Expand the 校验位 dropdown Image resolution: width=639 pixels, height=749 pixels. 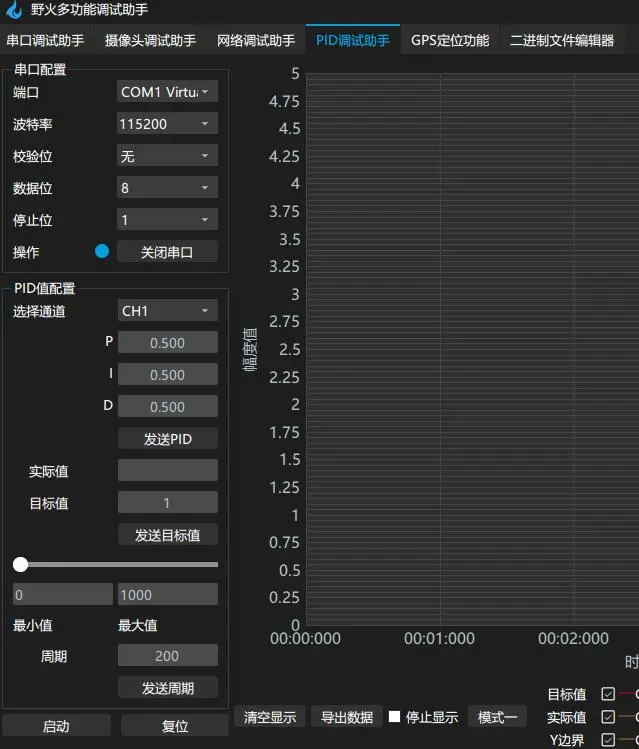(167, 156)
